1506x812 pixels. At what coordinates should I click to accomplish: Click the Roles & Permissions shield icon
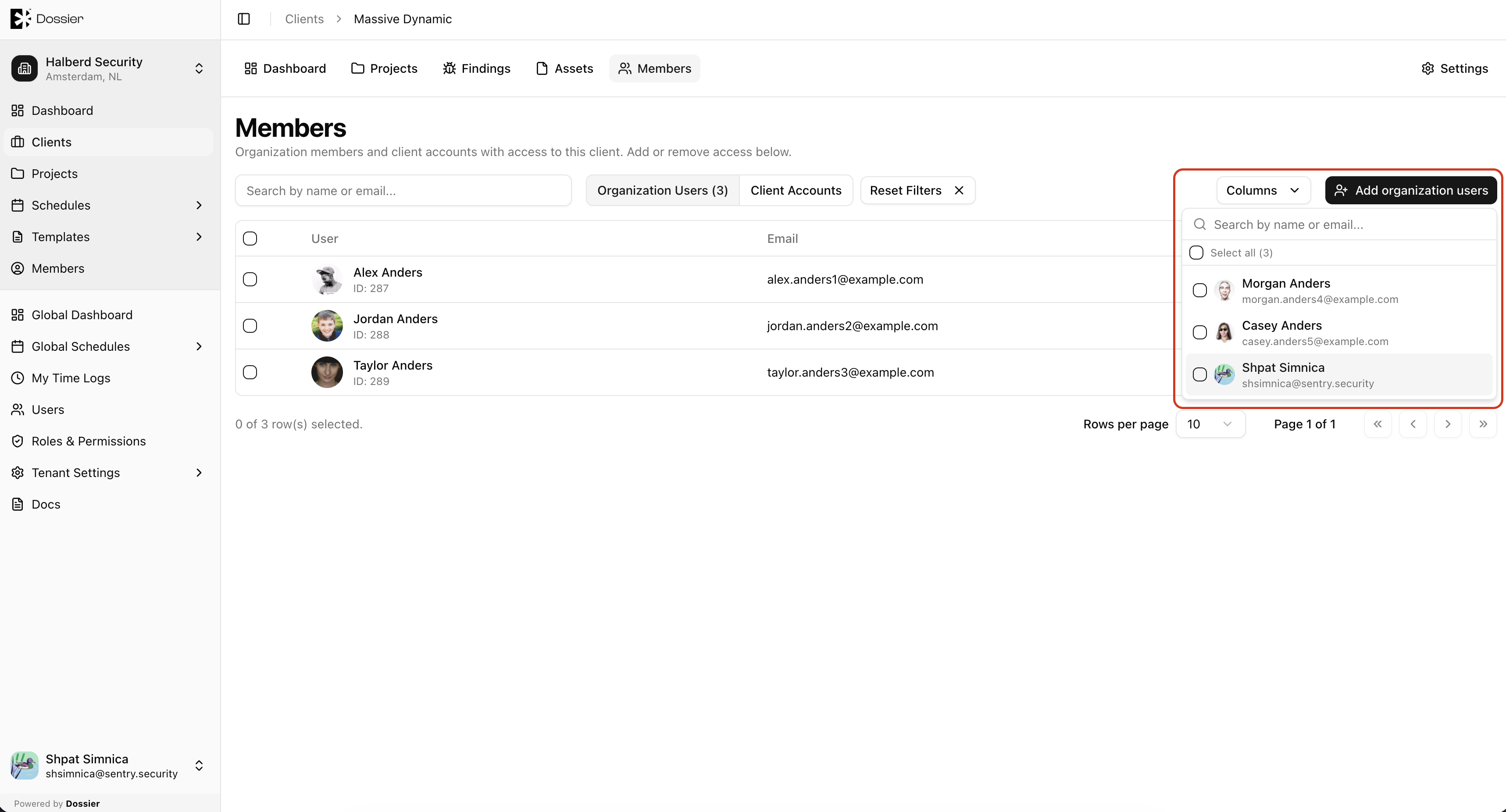click(x=18, y=441)
